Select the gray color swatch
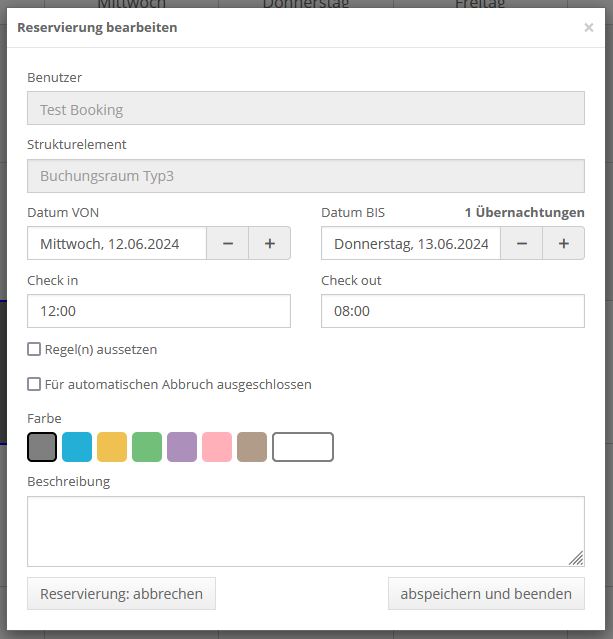The image size is (613, 639). click(42, 447)
